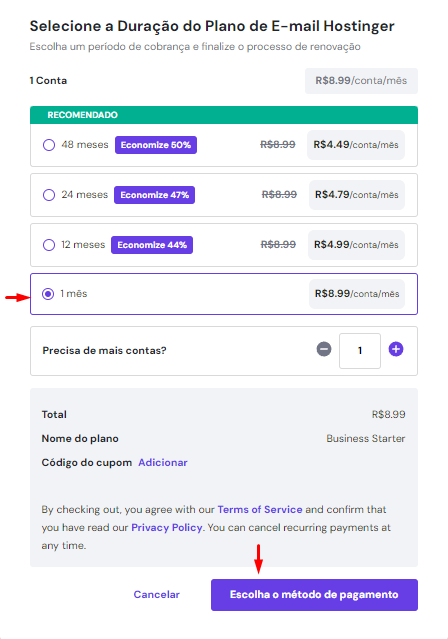Open the Terms of Service link
The image size is (448, 639).
(260, 509)
